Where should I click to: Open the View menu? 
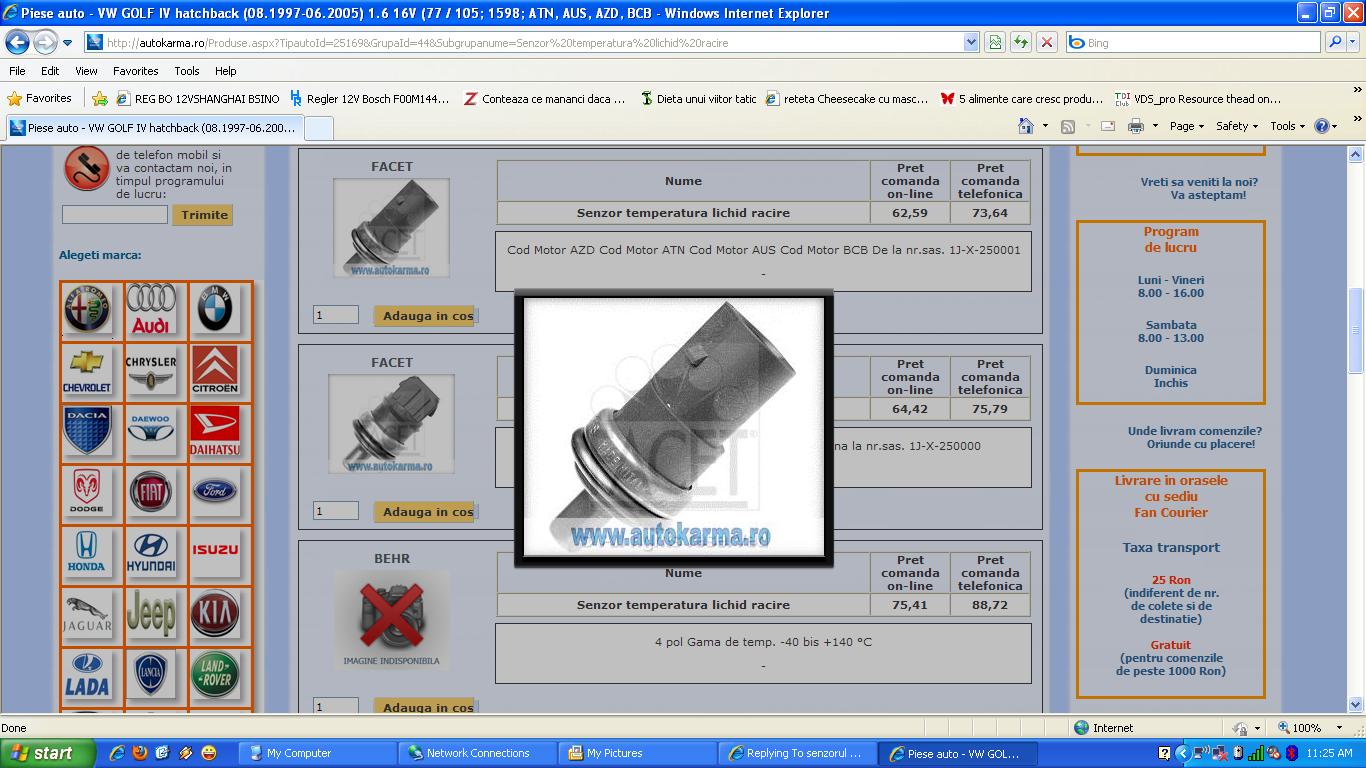tap(86, 71)
